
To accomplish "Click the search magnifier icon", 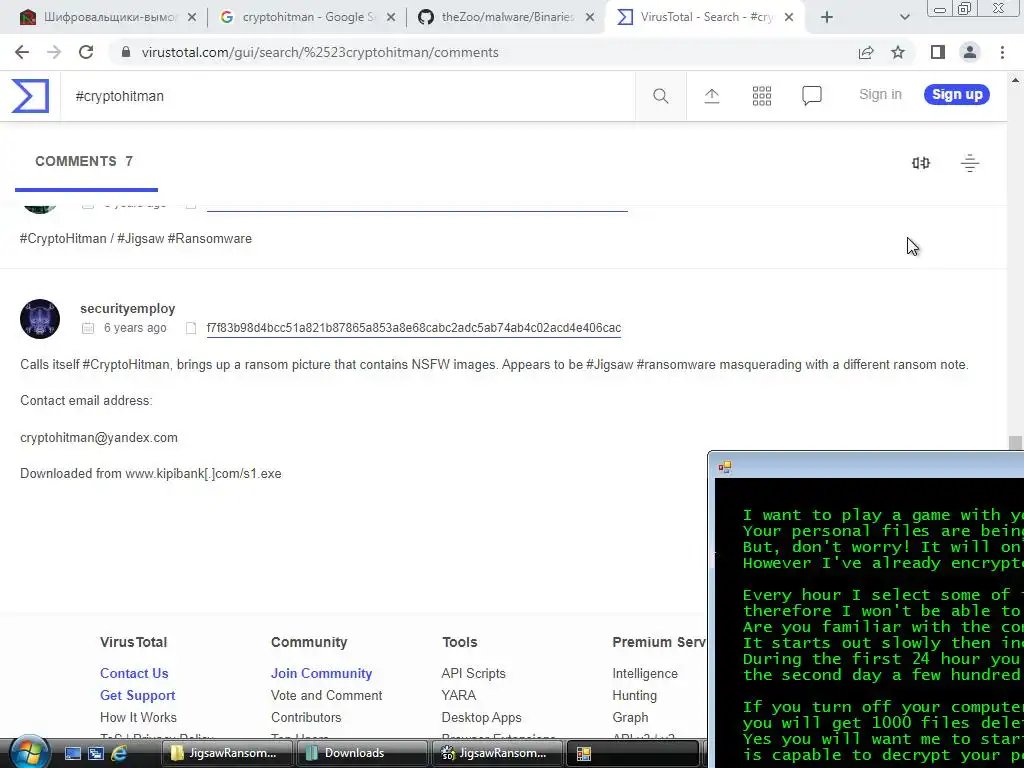I will 660,96.
